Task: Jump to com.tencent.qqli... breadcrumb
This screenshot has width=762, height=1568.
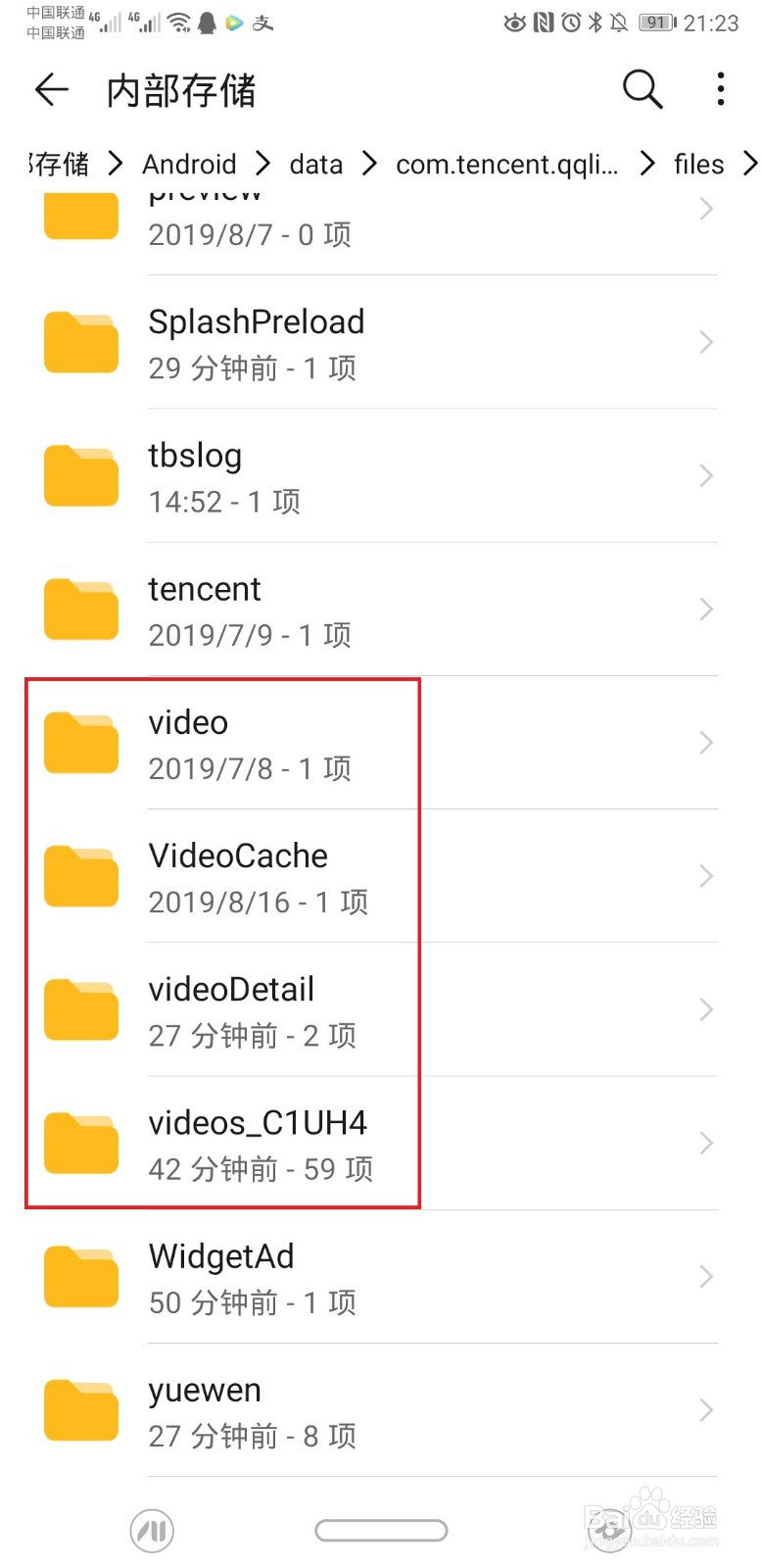Action: [x=507, y=164]
